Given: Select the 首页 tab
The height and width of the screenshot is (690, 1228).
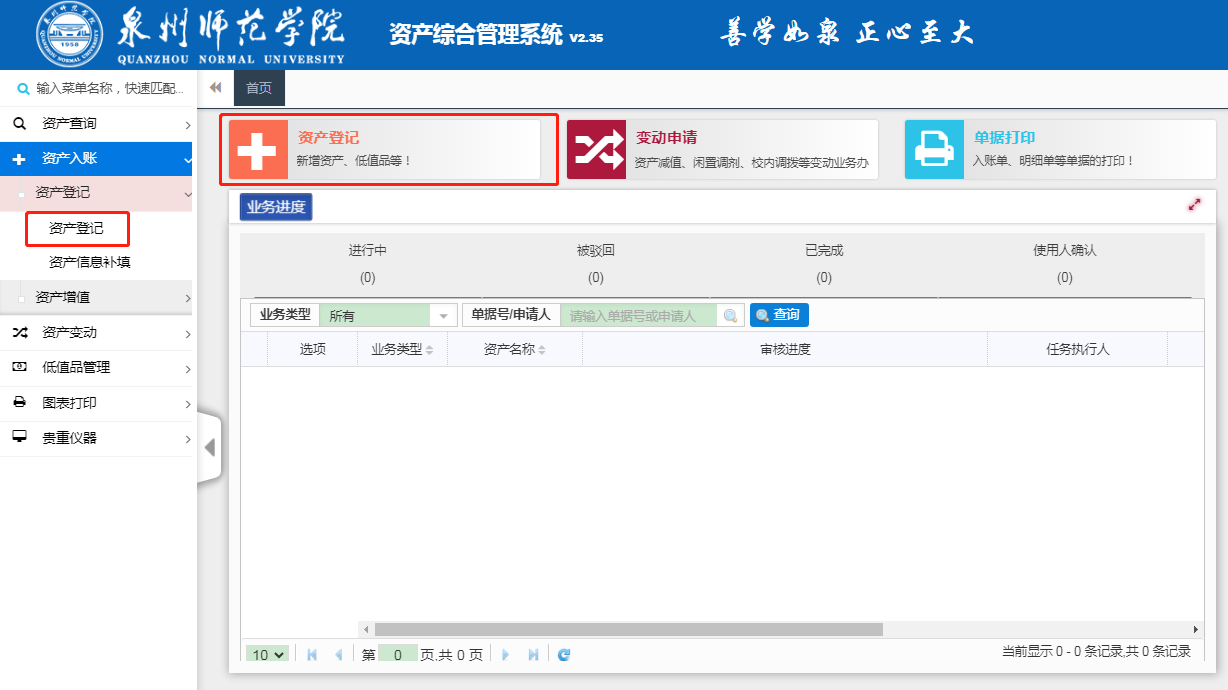Looking at the screenshot, I should point(259,88).
